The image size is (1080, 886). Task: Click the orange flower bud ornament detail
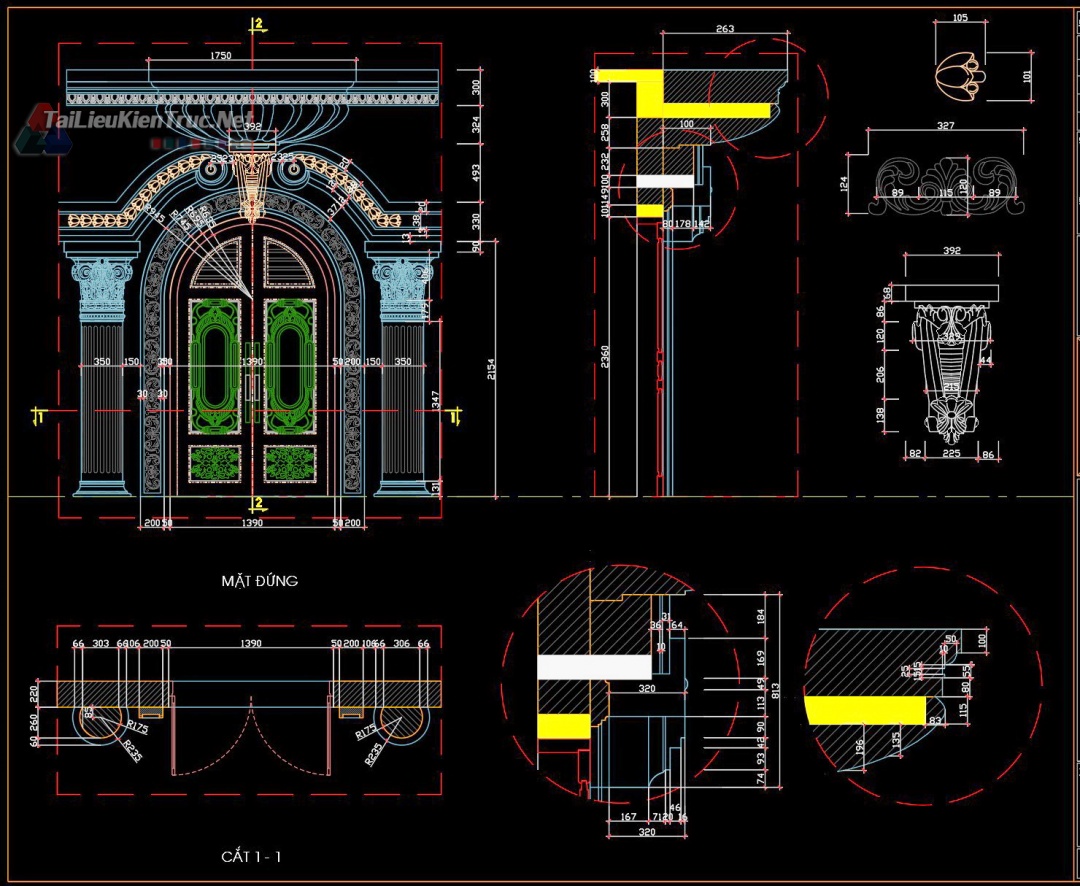[x=960, y=76]
